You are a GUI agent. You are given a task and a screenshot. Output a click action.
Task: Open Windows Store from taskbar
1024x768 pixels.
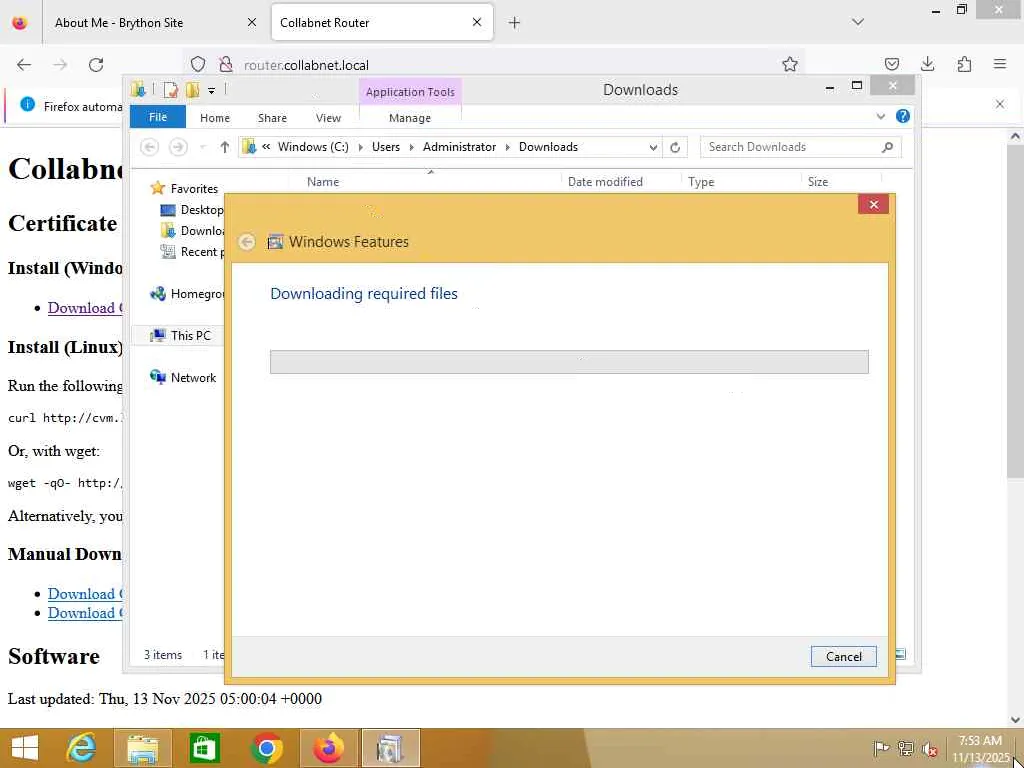204,748
